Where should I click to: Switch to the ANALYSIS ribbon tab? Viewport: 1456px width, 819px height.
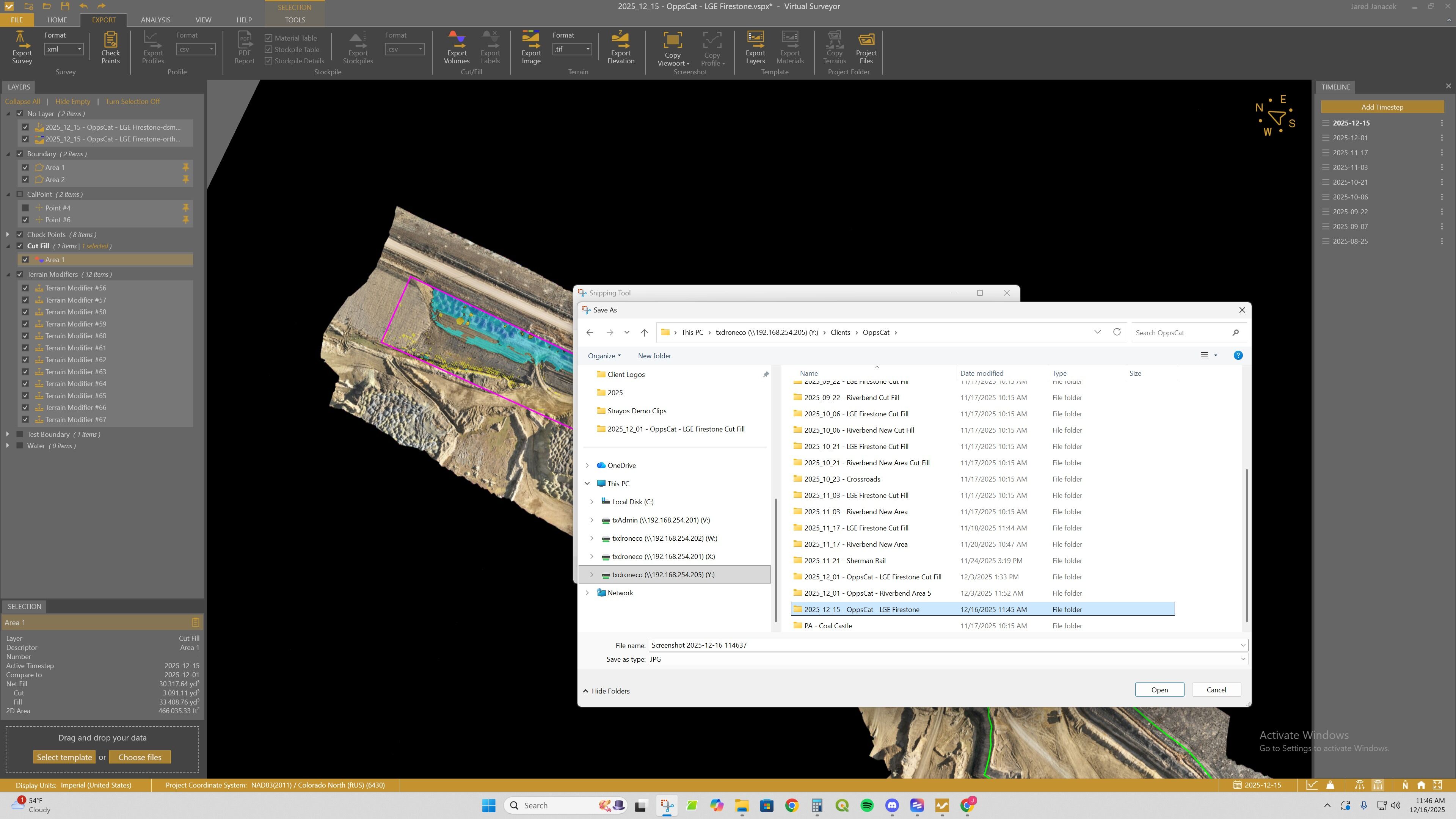tap(155, 20)
